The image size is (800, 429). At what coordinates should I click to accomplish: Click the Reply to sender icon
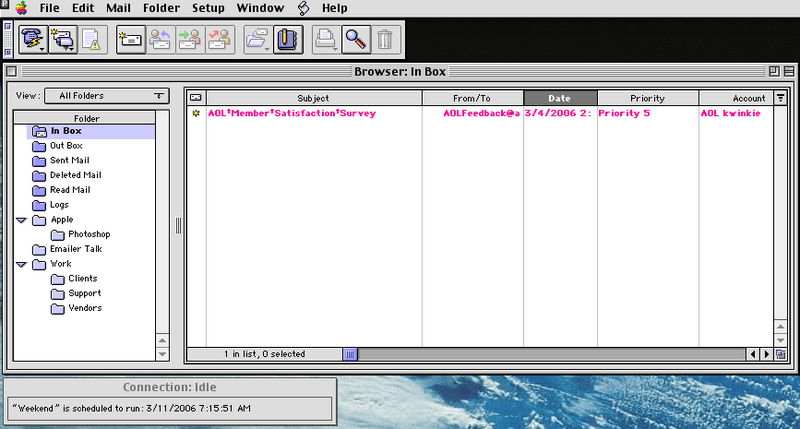160,39
